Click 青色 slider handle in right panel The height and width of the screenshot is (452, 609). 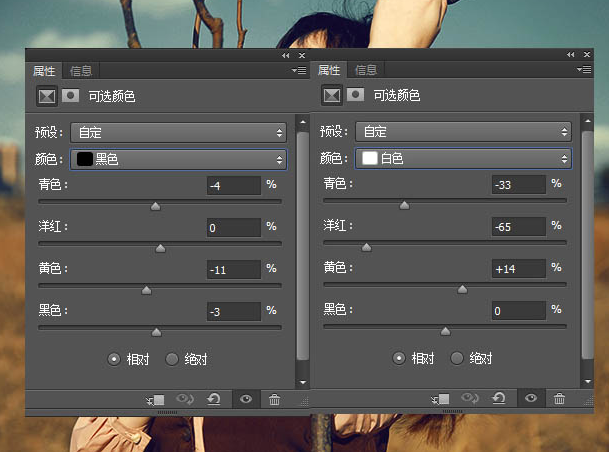pos(404,205)
